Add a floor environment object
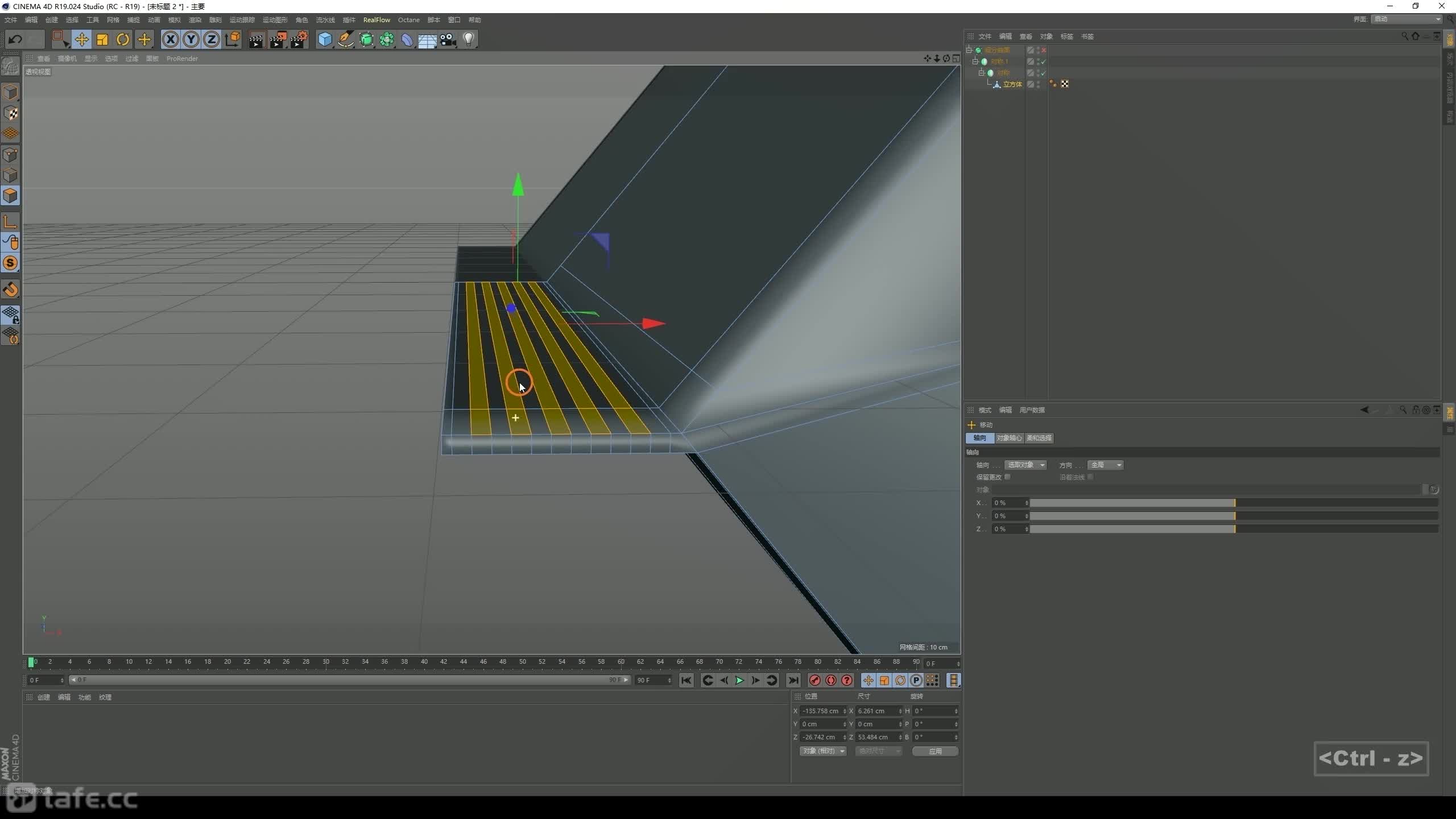The width and height of the screenshot is (1456, 819). click(x=428, y=40)
